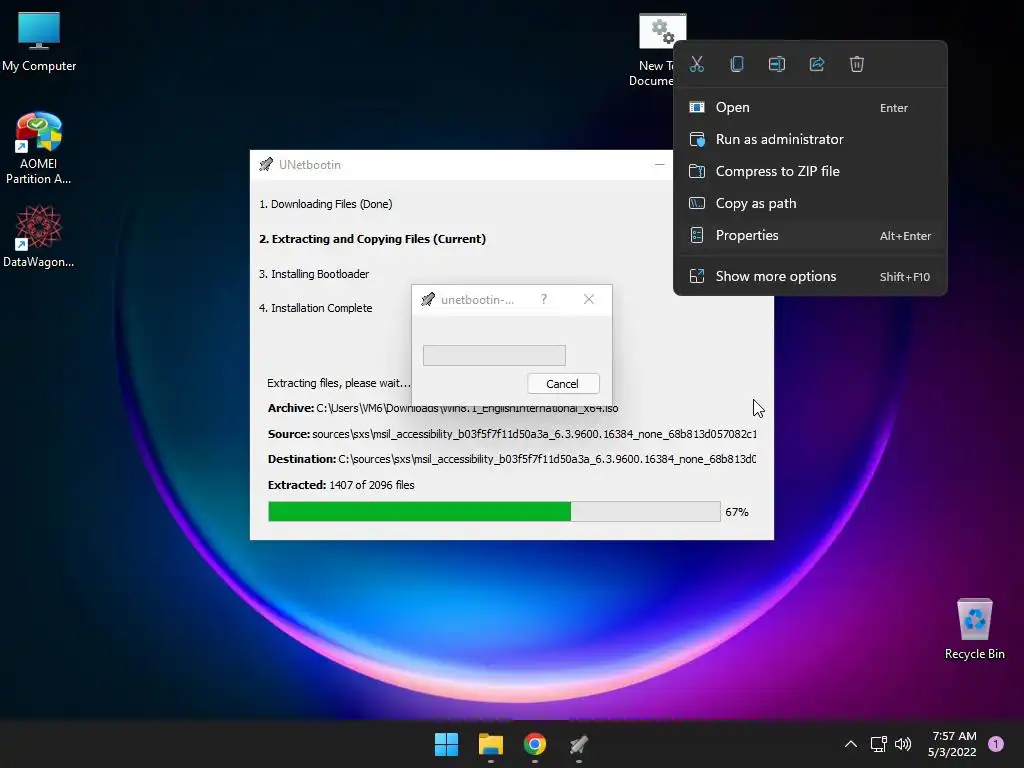Click the rocket icon in unetbootin dialog title
This screenshot has width=1024, height=768.
pos(428,300)
